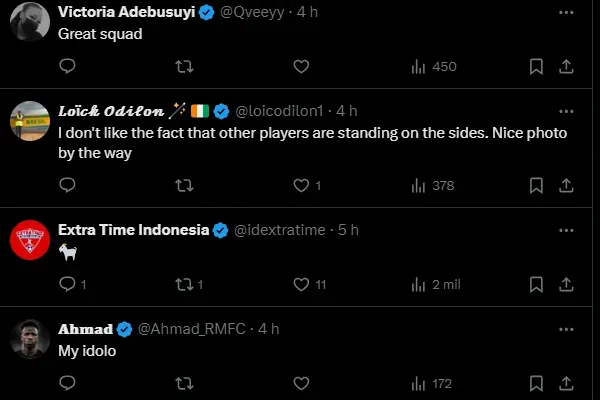The image size is (600, 400).
Task: Like the "Great squad" tweet
Action: (x=301, y=66)
